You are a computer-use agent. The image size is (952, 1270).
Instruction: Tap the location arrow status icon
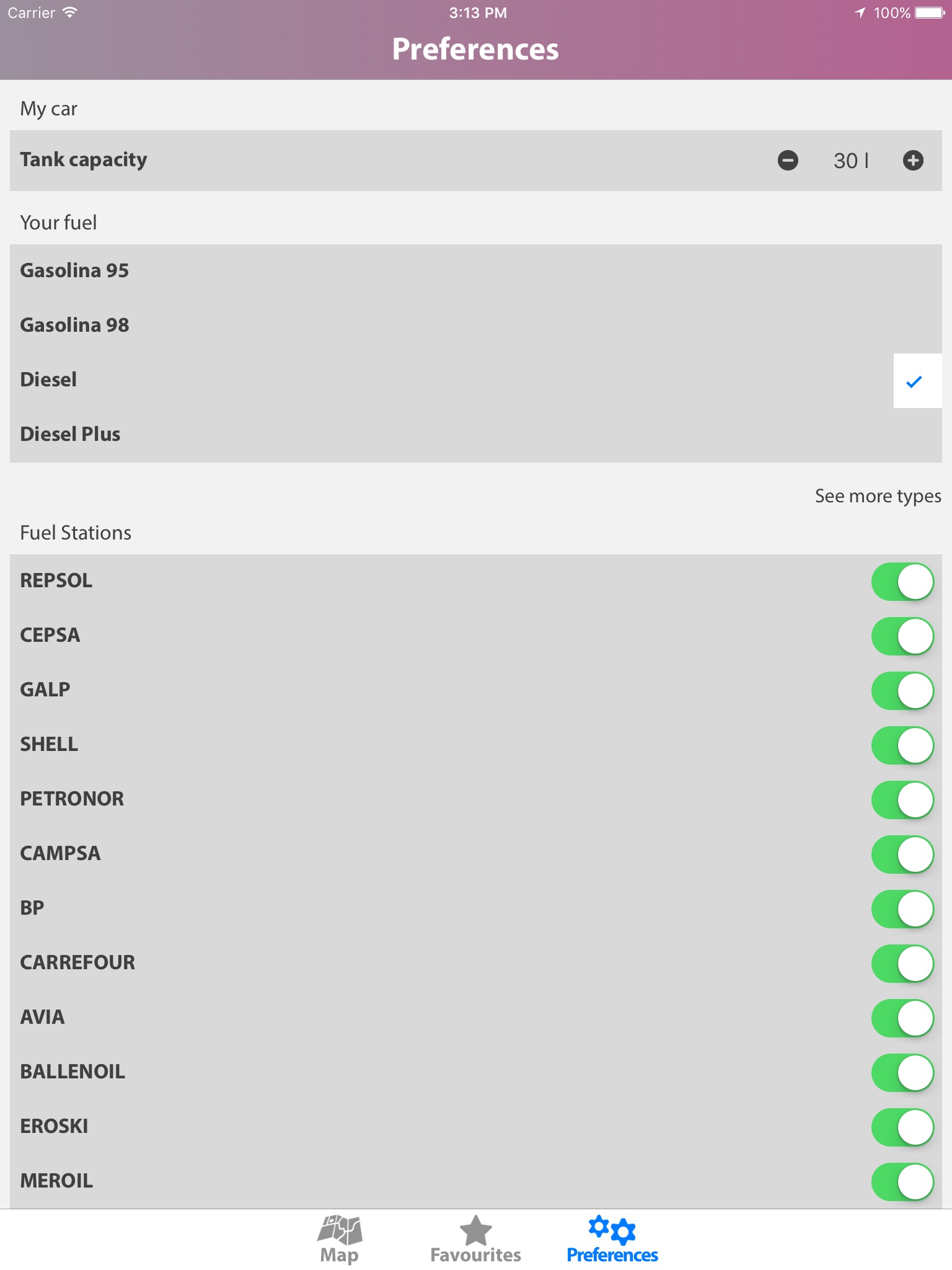[x=860, y=13]
